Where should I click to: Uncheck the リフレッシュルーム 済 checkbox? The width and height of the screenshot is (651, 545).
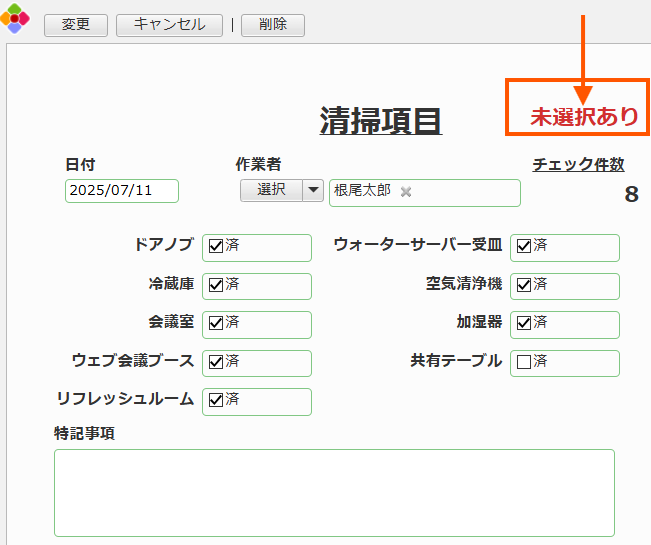216,400
